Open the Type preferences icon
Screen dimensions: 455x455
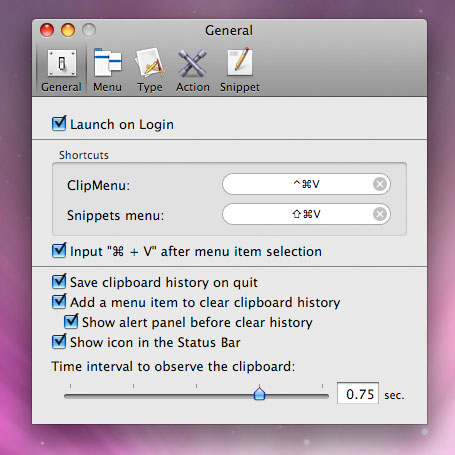[150, 63]
